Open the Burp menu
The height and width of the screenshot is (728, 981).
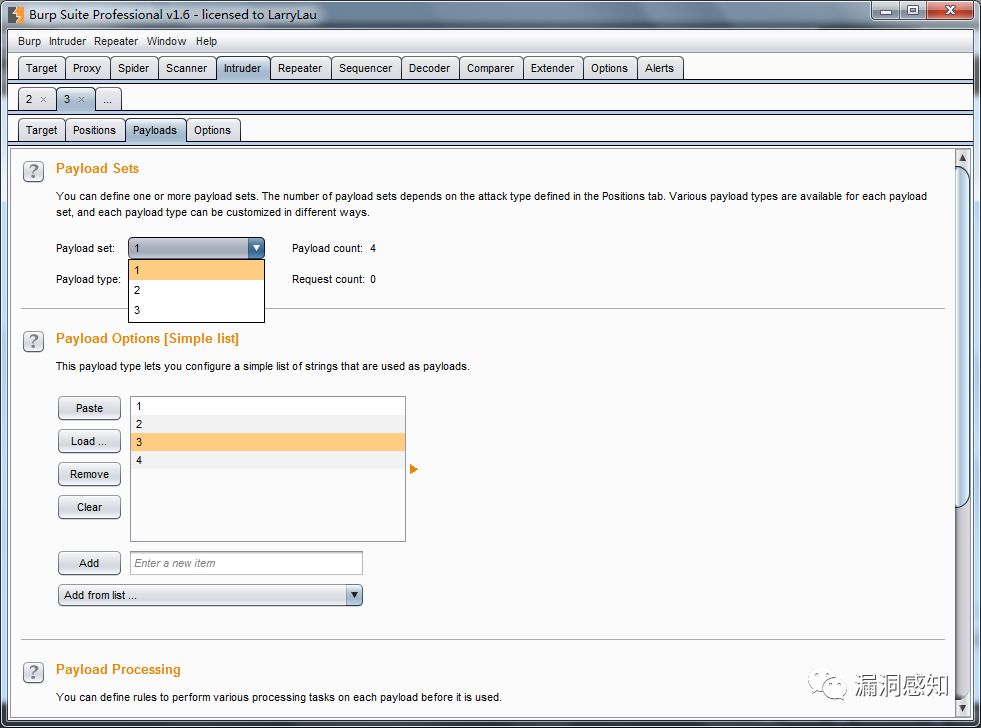29,41
